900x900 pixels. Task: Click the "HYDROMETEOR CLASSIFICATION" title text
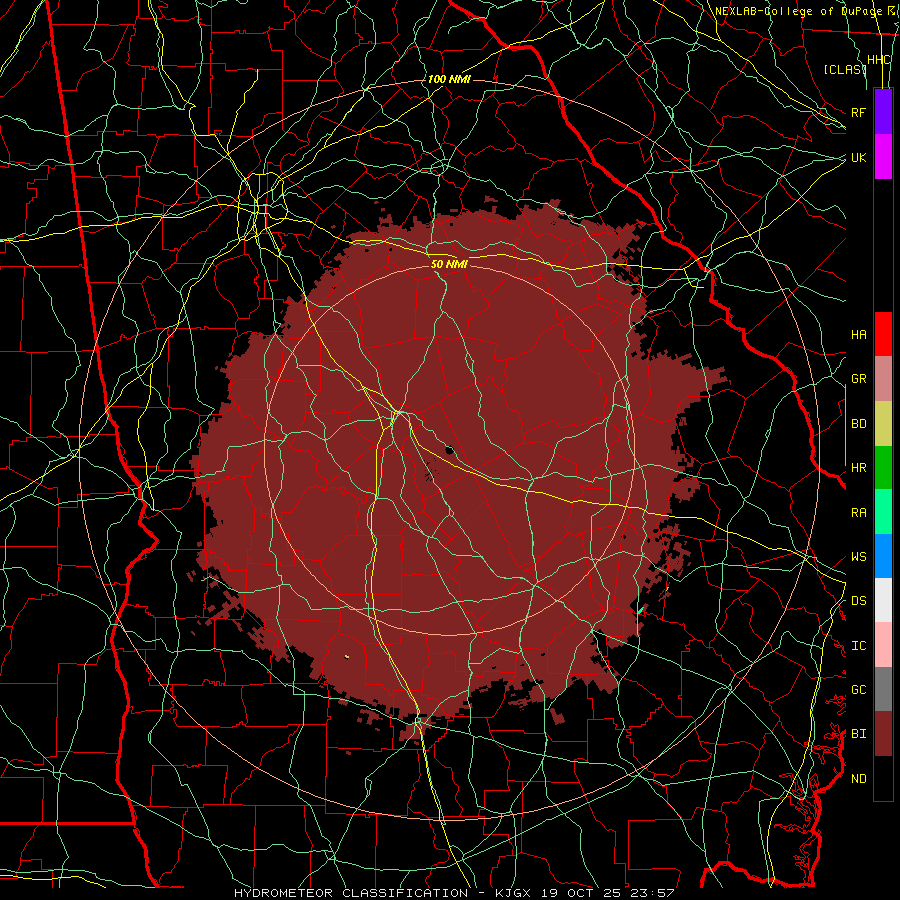coord(351,893)
